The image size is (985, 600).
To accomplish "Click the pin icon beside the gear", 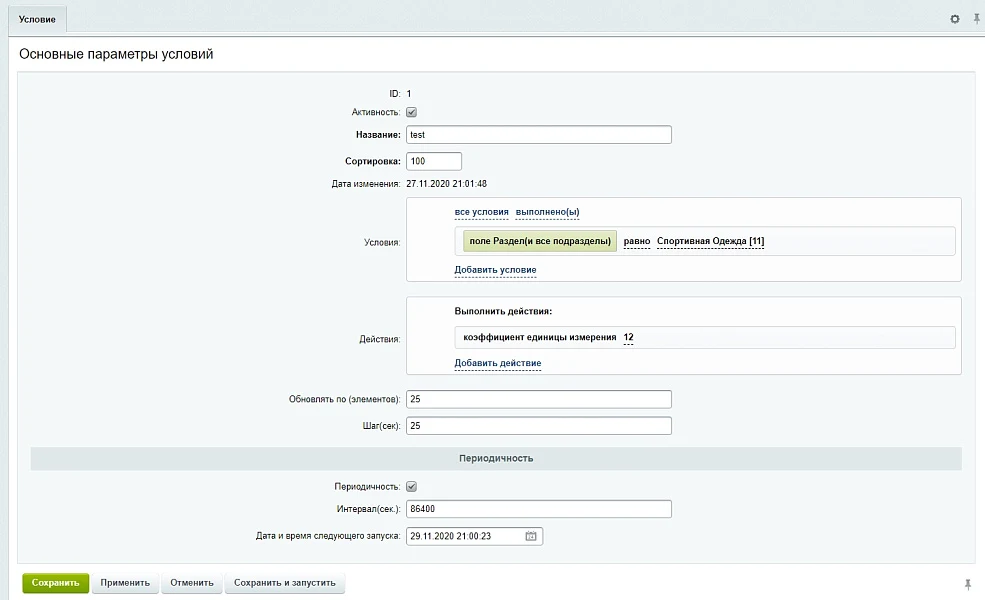I will pyautogui.click(x=977, y=19).
